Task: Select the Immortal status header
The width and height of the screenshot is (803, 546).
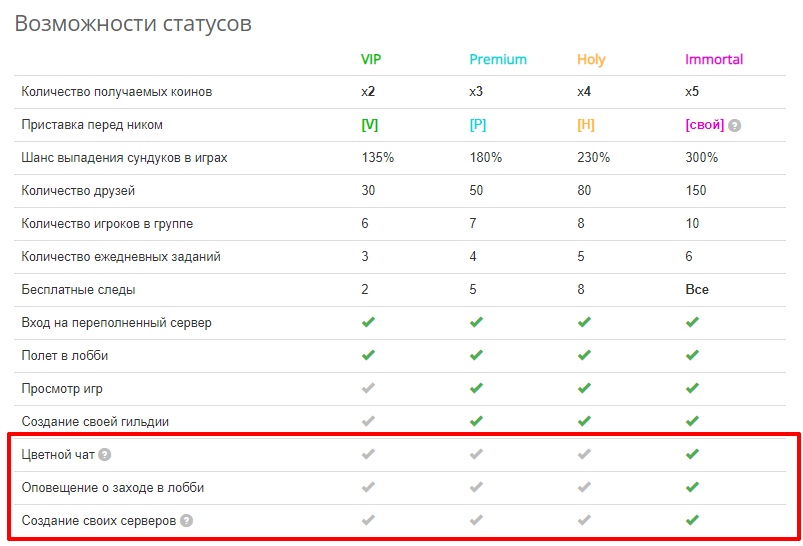Action: tap(714, 59)
